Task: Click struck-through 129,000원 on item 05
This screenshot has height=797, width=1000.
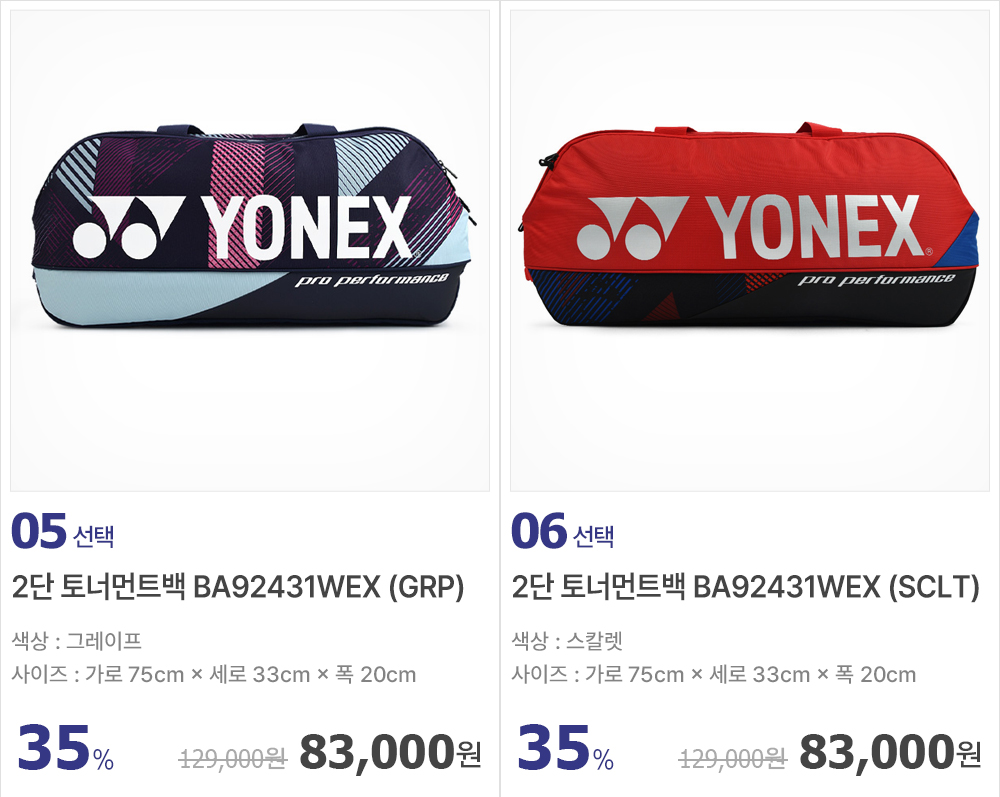Action: point(233,759)
